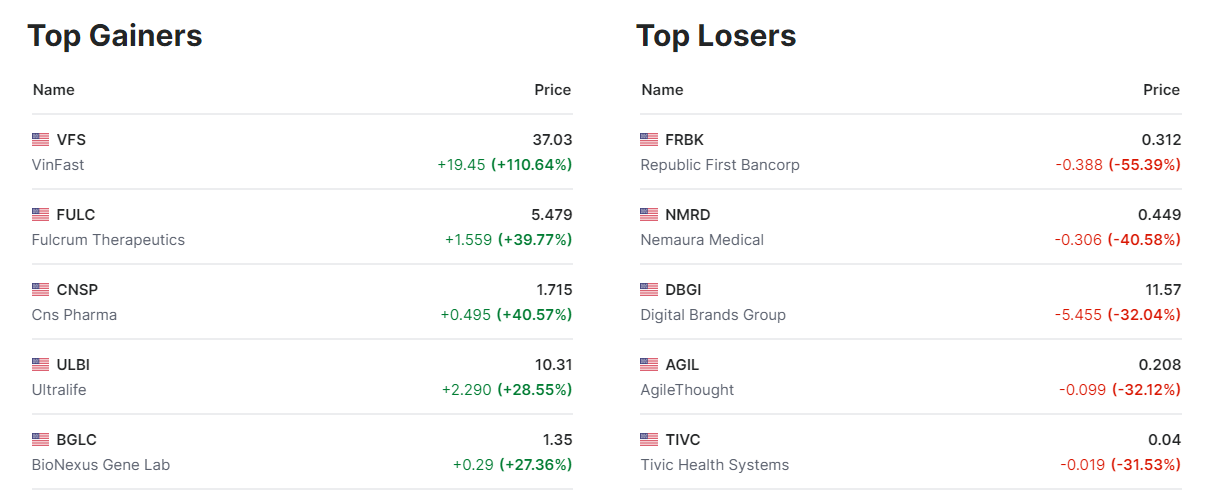The height and width of the screenshot is (503, 1206).
Task: Open the Republic First Bancorp listing
Action: [x=720, y=165]
